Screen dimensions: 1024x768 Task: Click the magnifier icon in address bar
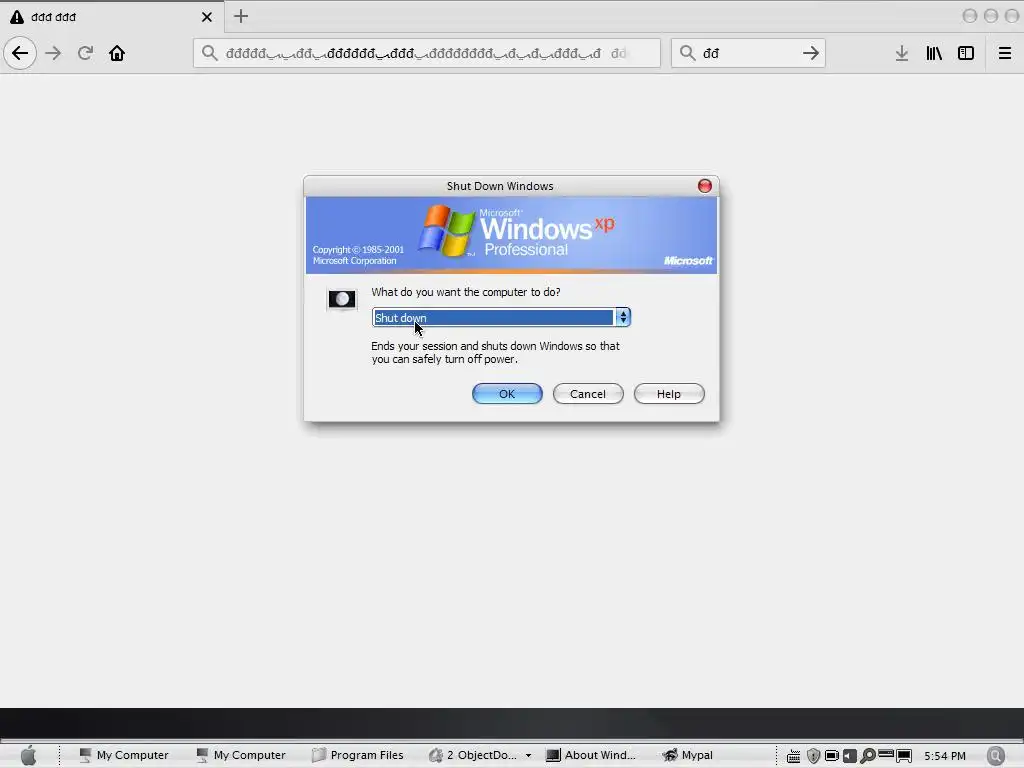pos(209,53)
